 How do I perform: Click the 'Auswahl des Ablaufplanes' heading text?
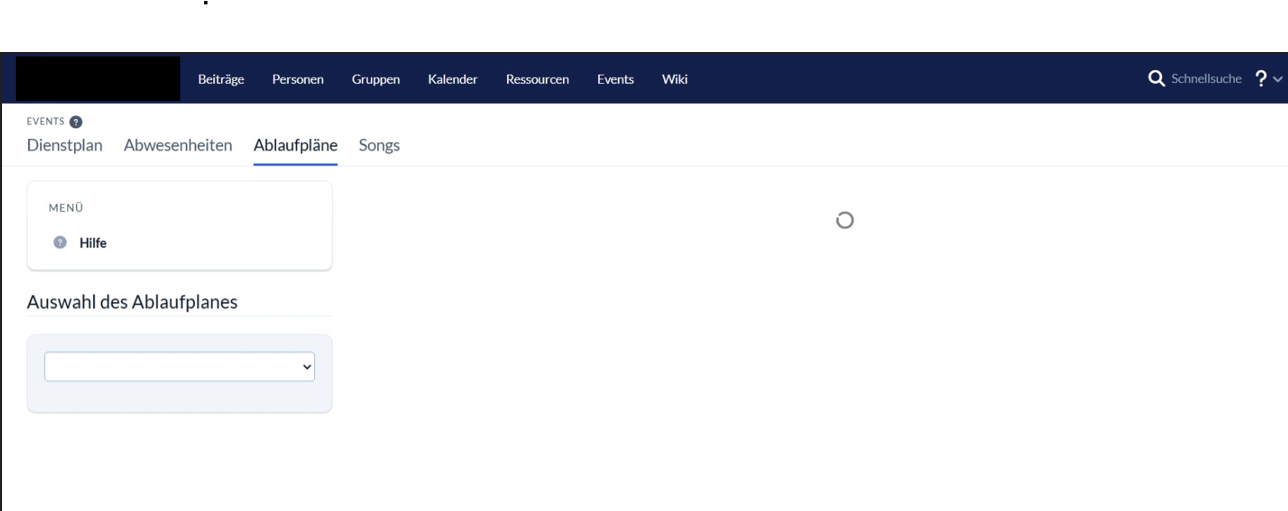coord(132,302)
